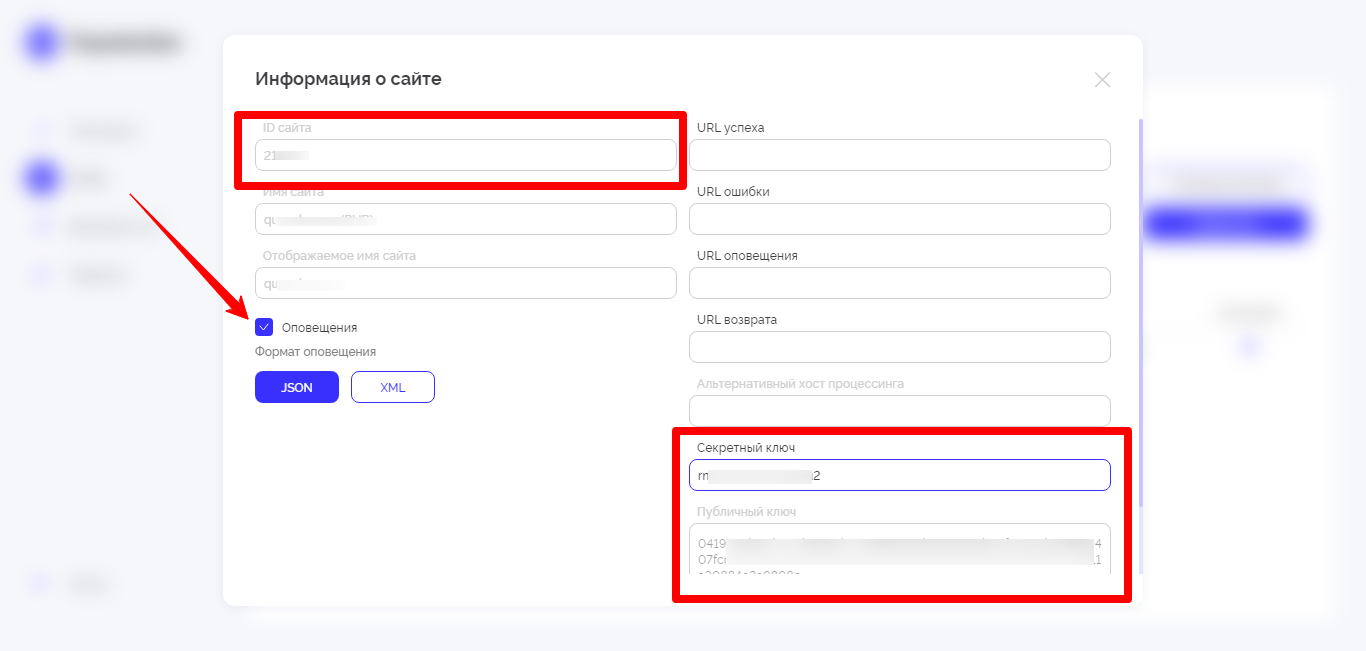Select JSON notification format
This screenshot has width=1366, height=651.
297,387
